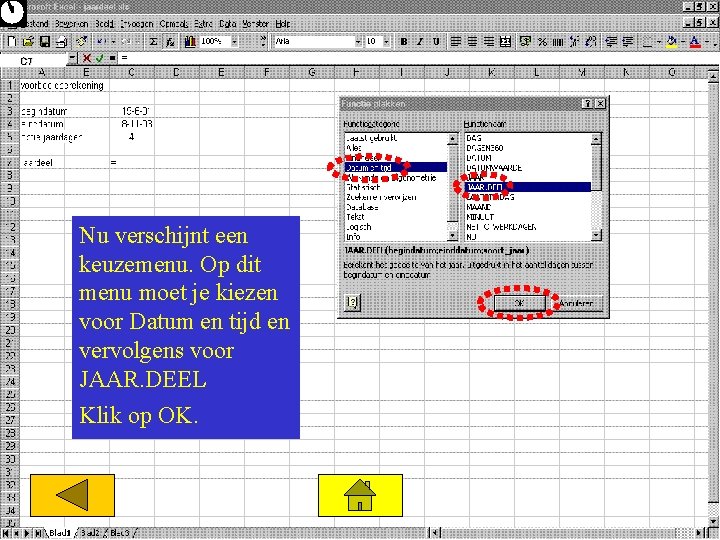Align text left

pos(456,42)
